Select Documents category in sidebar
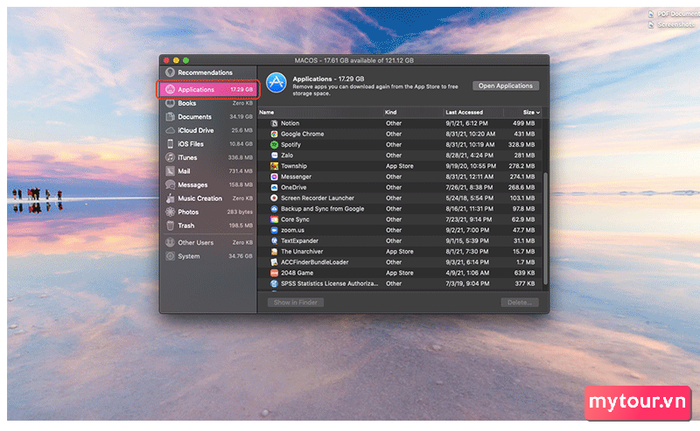Image resolution: width=700 pixels, height=431 pixels. pyautogui.click(x=195, y=117)
